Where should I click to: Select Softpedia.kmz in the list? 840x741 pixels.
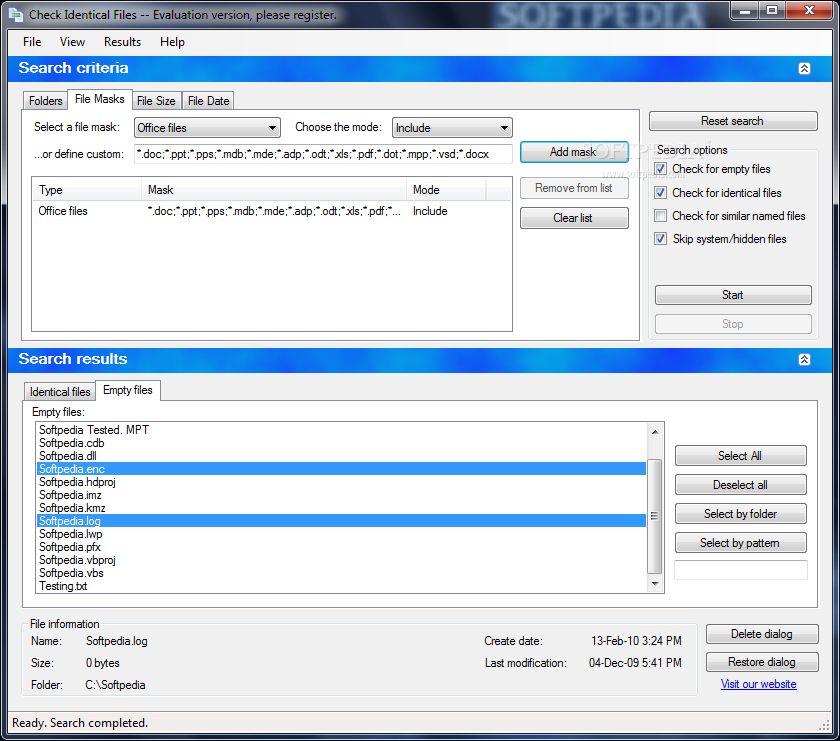coord(342,508)
